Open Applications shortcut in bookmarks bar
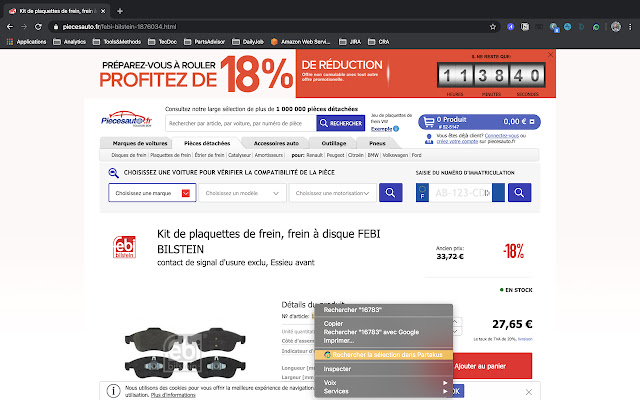640x400 pixels. (x=27, y=42)
